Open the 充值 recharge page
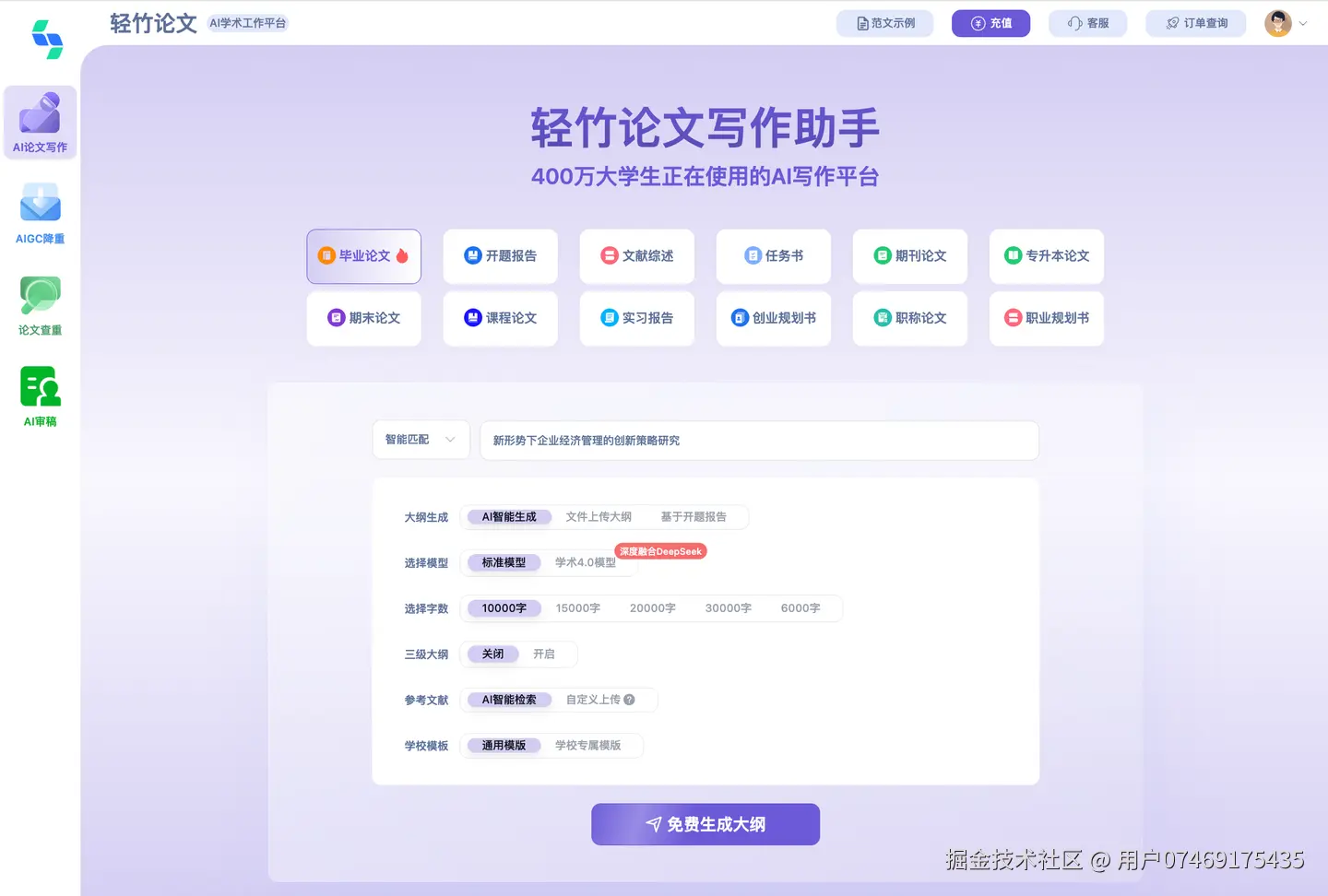Screen dimensions: 1328x896 (x=990, y=23)
